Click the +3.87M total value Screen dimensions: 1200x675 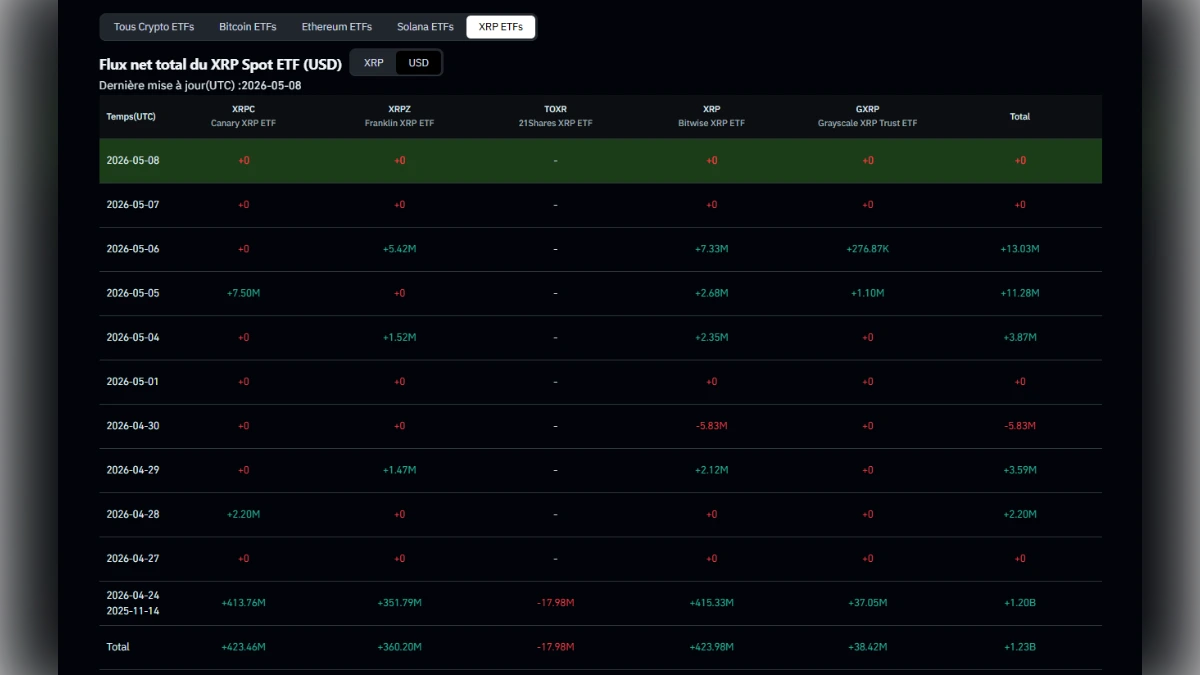click(x=1020, y=337)
